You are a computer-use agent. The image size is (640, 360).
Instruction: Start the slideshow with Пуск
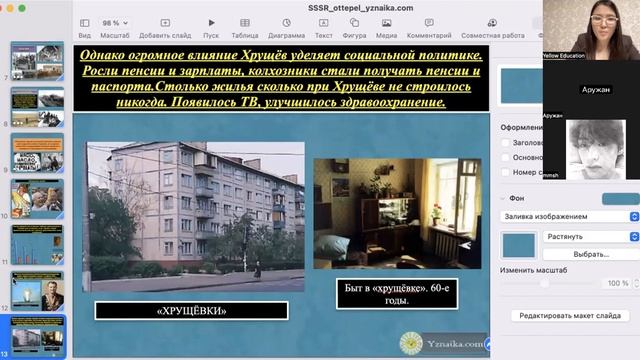(x=211, y=23)
